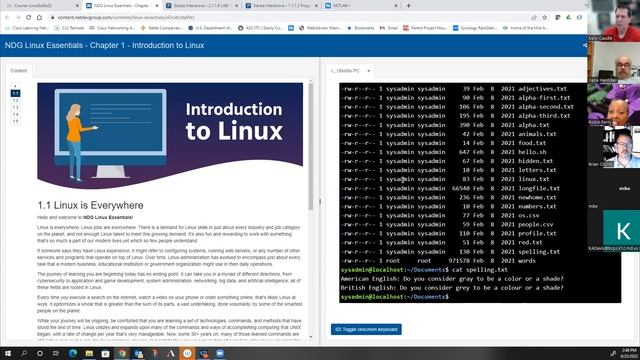Click the content pane vertical scrollbar

[x=311, y=147]
